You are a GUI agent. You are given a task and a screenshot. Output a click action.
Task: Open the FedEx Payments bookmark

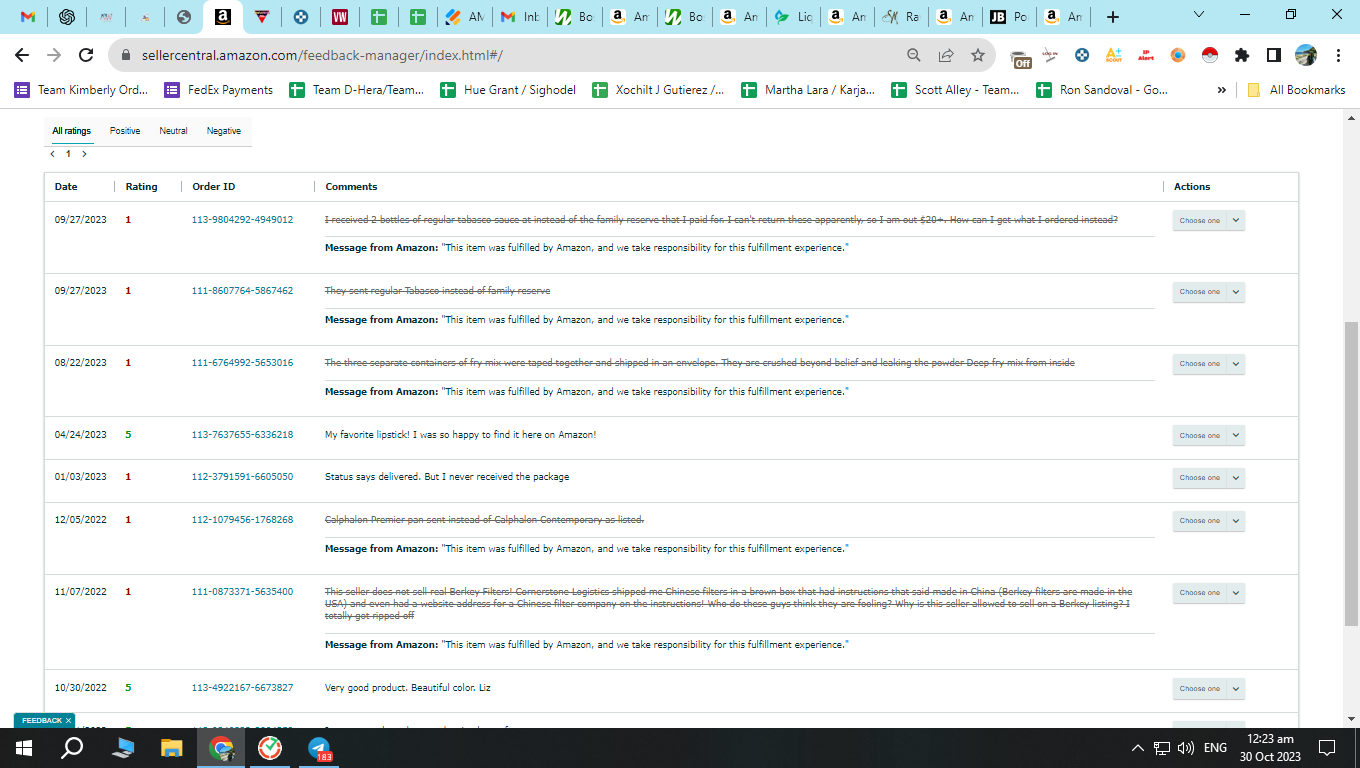(x=219, y=90)
